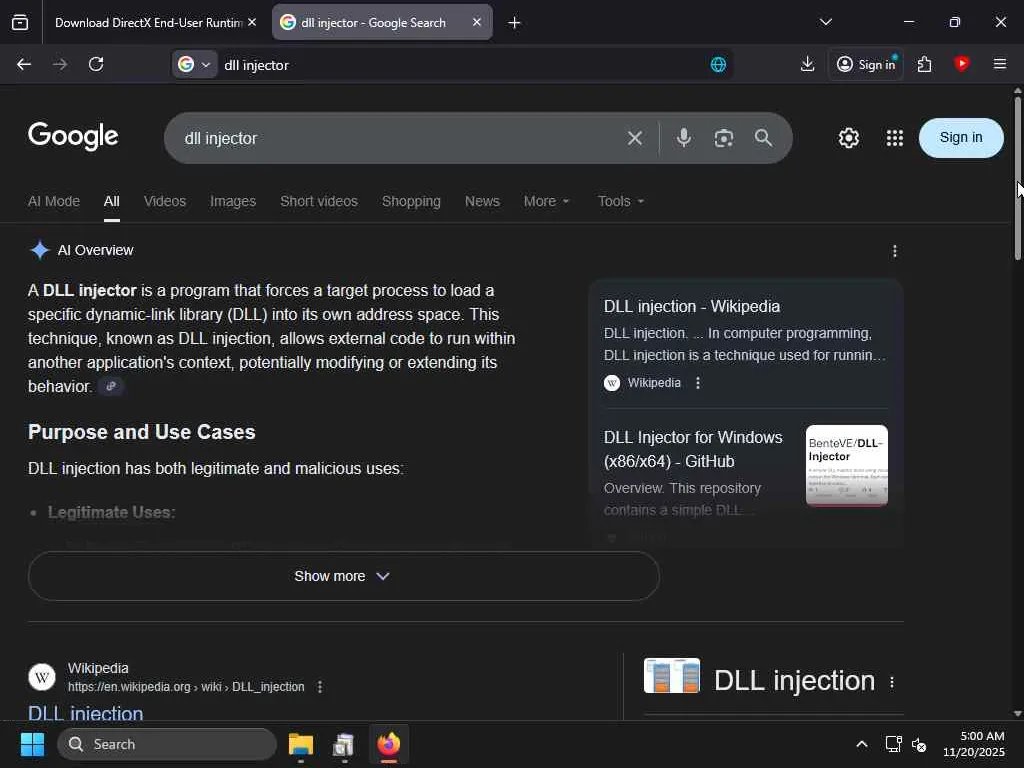Click in the Google search input field
1024x768 pixels.
(x=398, y=138)
